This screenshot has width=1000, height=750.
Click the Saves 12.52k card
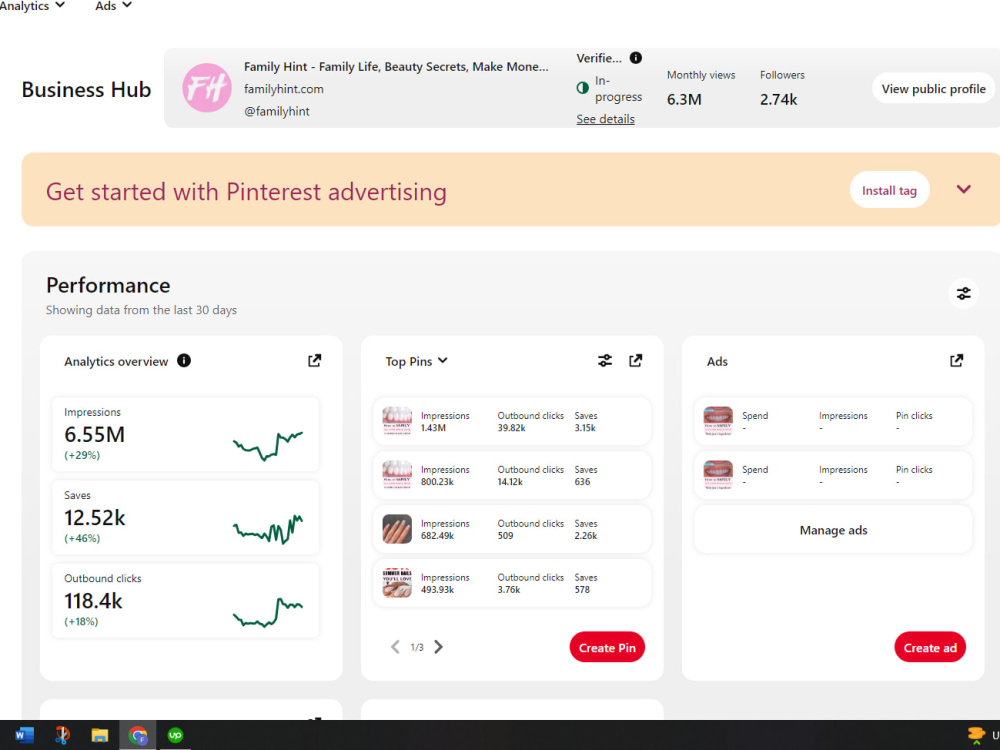[x=186, y=517]
